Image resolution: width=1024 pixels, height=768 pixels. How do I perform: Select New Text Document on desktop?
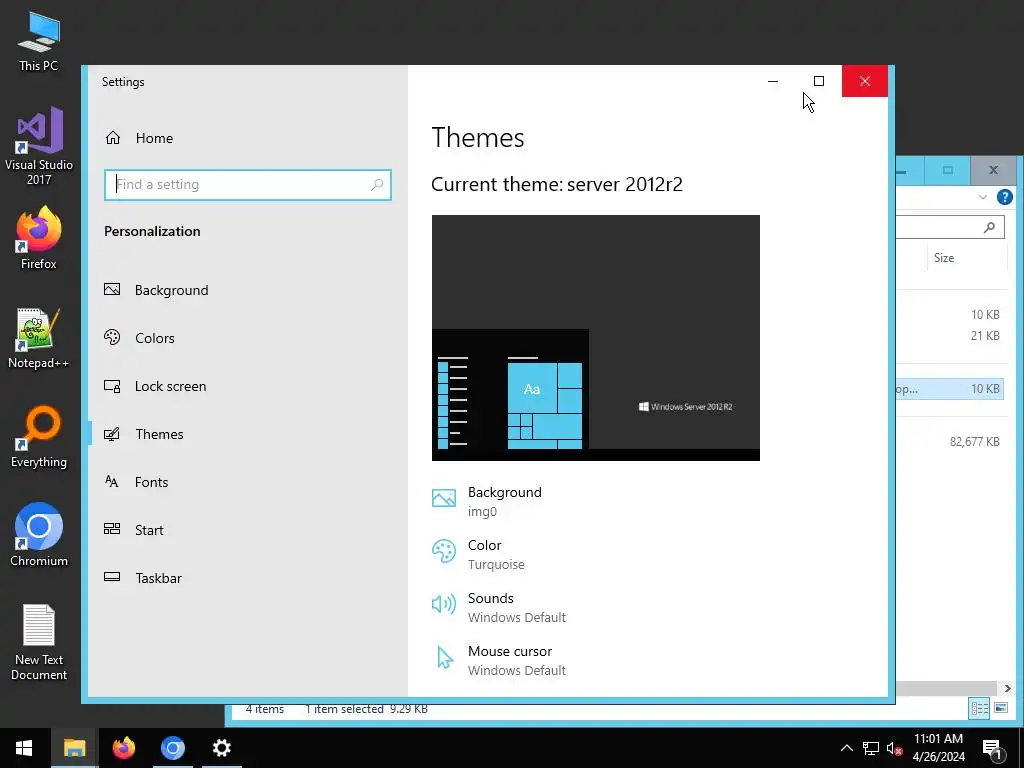(39, 642)
